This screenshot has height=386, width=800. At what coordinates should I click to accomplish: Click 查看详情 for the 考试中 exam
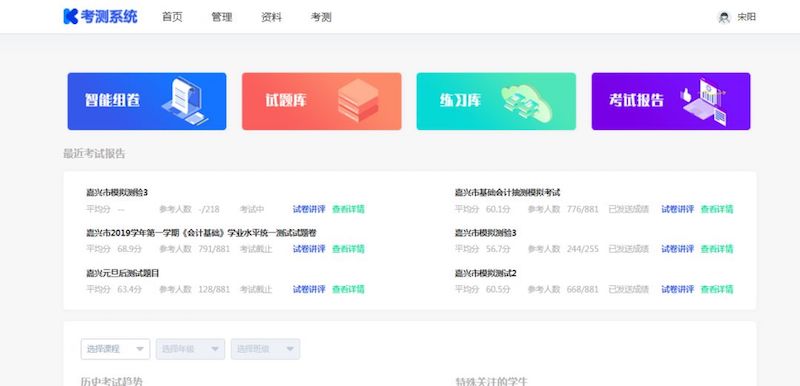click(348, 209)
